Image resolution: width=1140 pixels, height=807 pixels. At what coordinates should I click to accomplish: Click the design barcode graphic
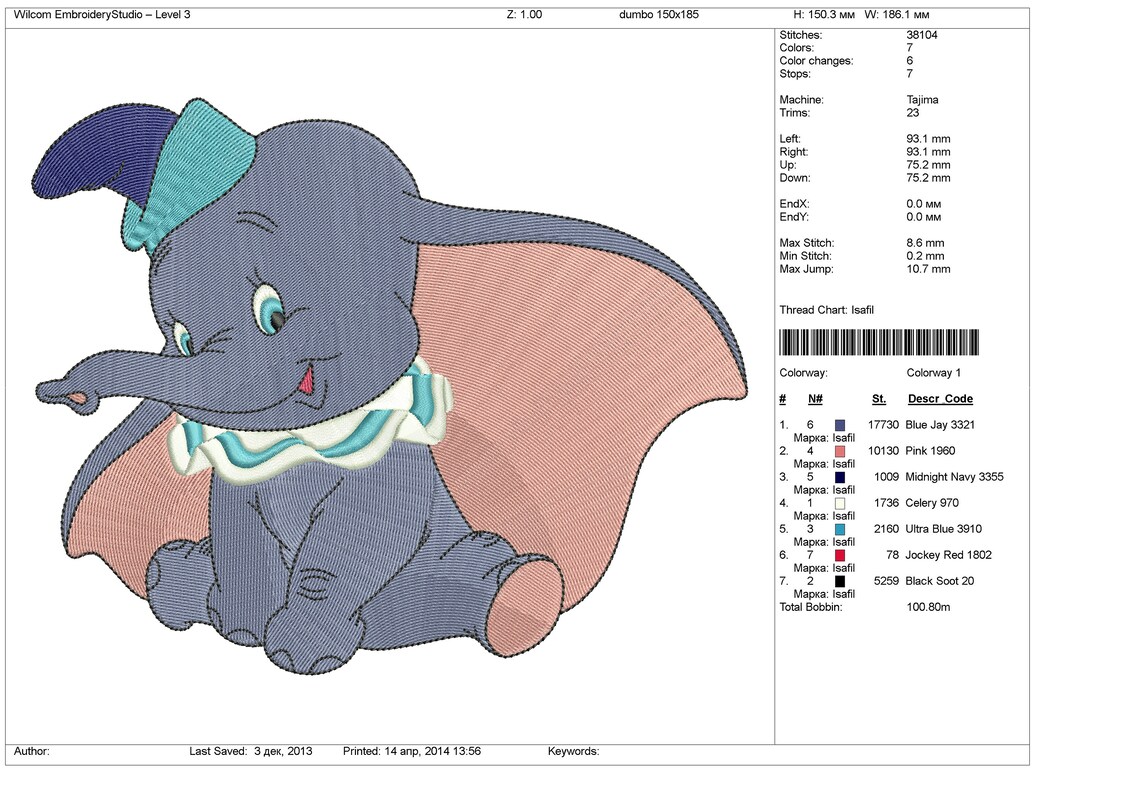pos(877,342)
